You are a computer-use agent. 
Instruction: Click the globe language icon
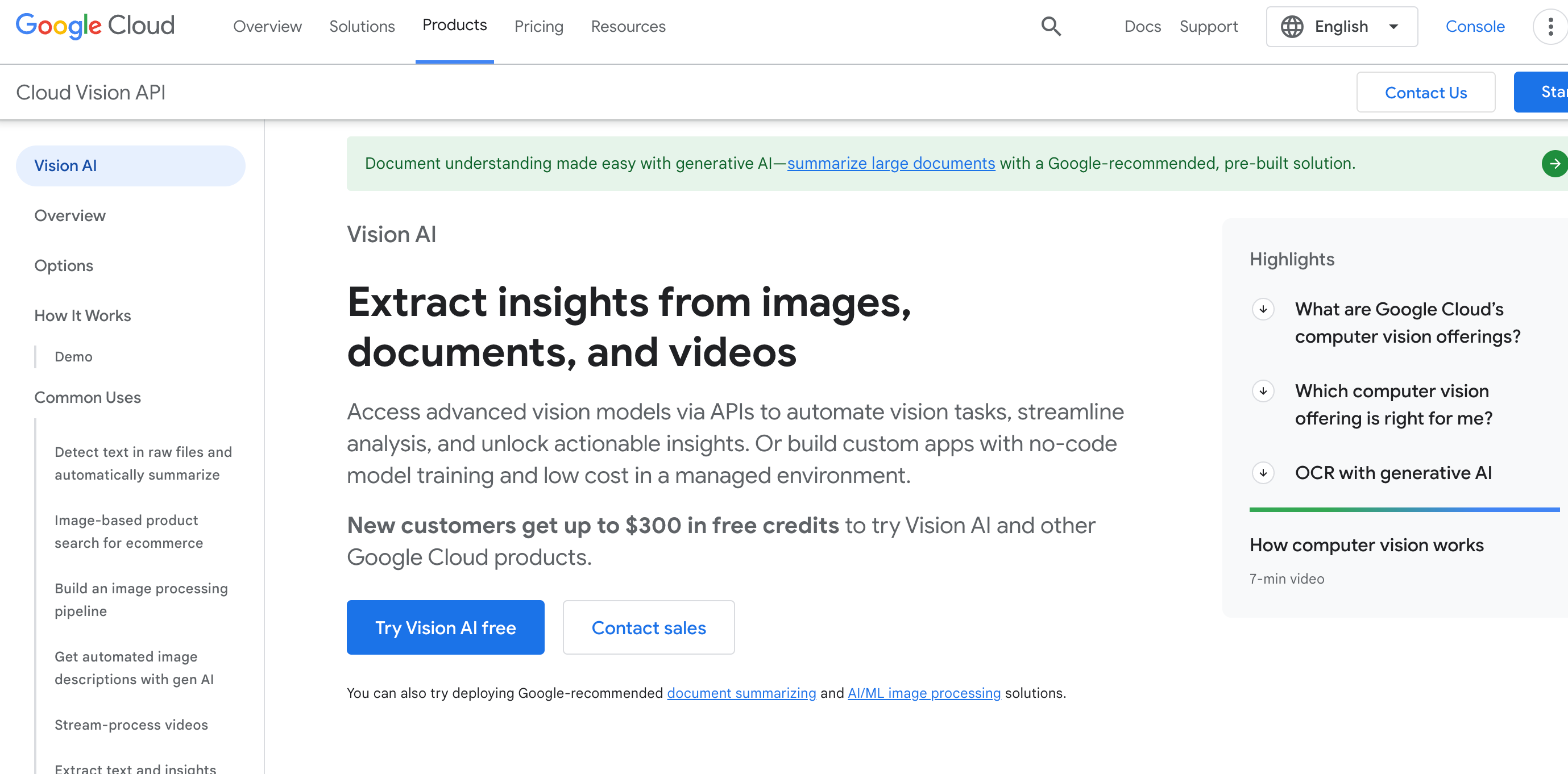tap(1292, 26)
